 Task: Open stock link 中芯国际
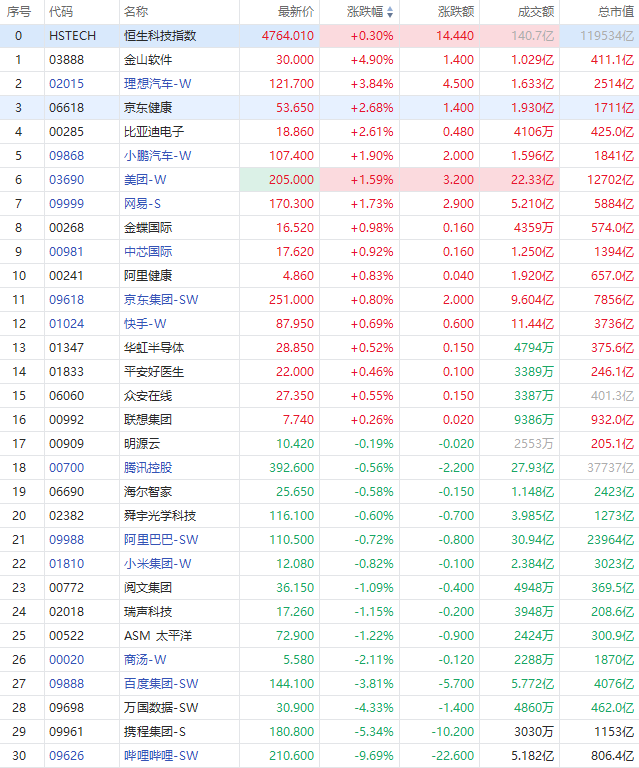pos(148,252)
